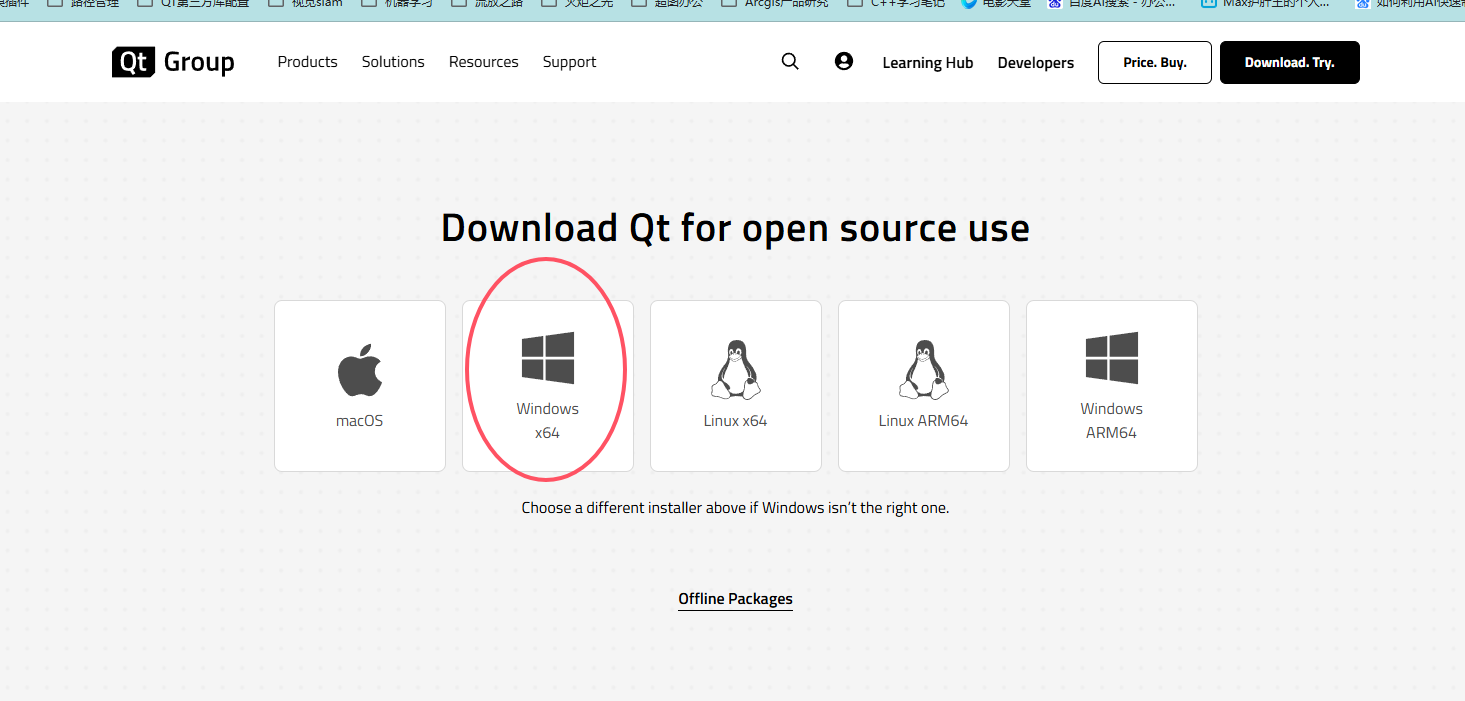This screenshot has height=701, width=1465.
Task: Open the Resources menu
Action: click(x=484, y=62)
